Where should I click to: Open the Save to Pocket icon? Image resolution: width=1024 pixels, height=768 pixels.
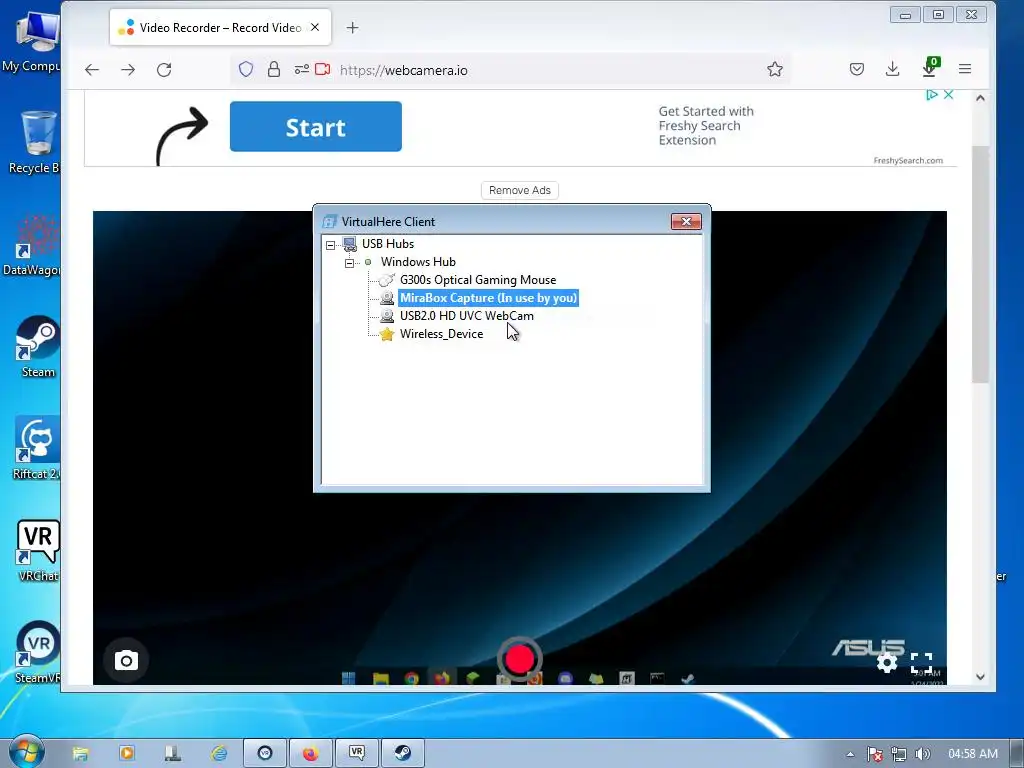pyautogui.click(x=857, y=69)
